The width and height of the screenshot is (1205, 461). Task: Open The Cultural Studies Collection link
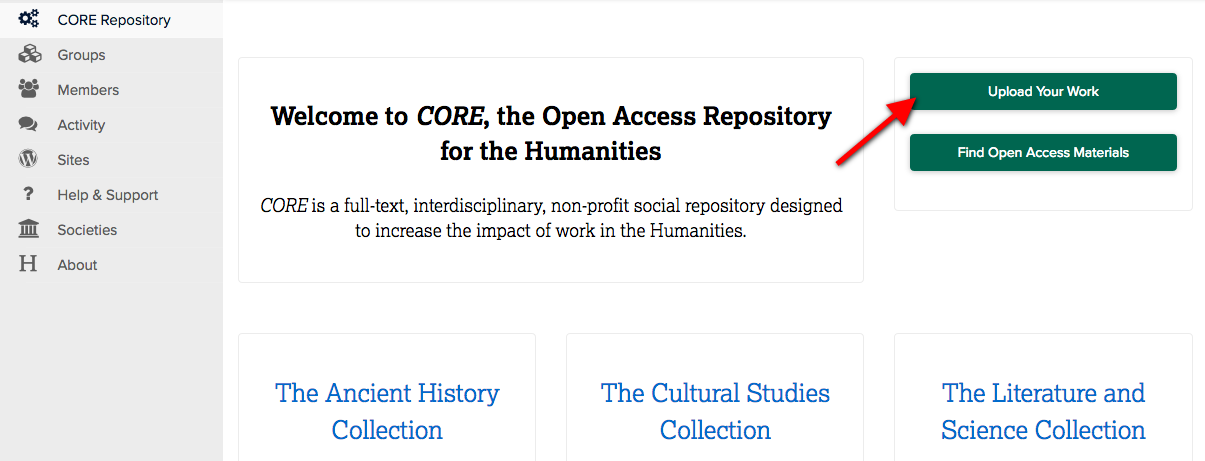coord(715,411)
